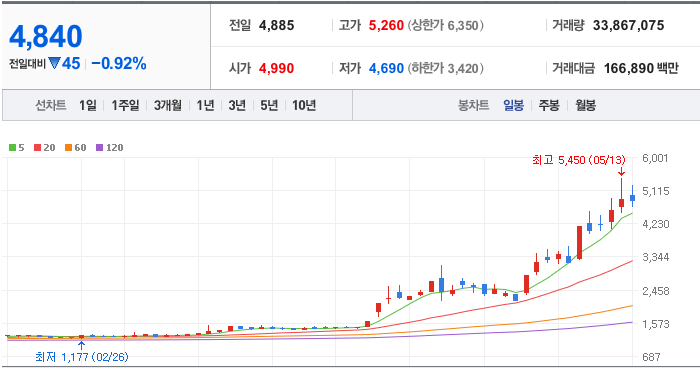
Task: Click the 3,344 y-axis label
Action: tap(656, 257)
